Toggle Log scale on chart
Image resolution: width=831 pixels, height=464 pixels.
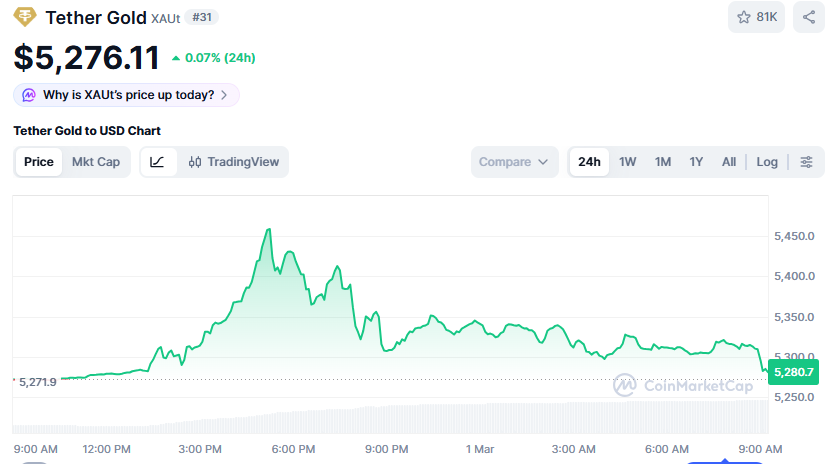click(767, 162)
